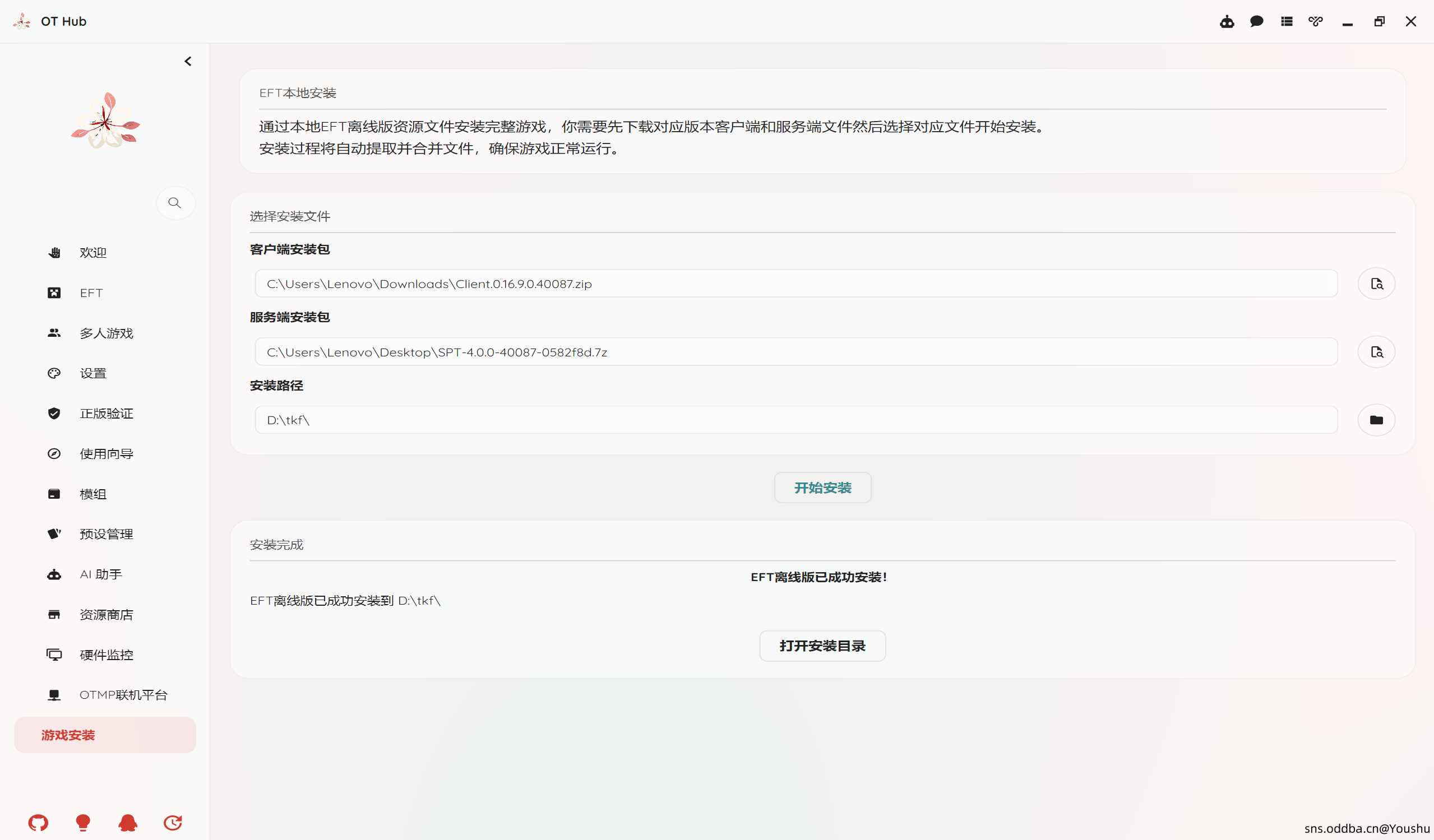Open the chat bubble icon in title bar
The width and height of the screenshot is (1434, 840).
click(1256, 22)
